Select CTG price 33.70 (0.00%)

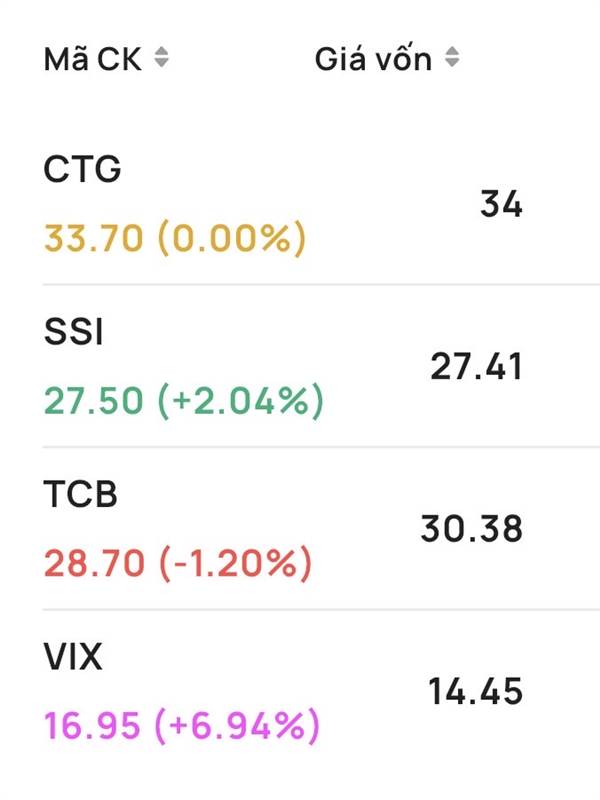(175, 238)
